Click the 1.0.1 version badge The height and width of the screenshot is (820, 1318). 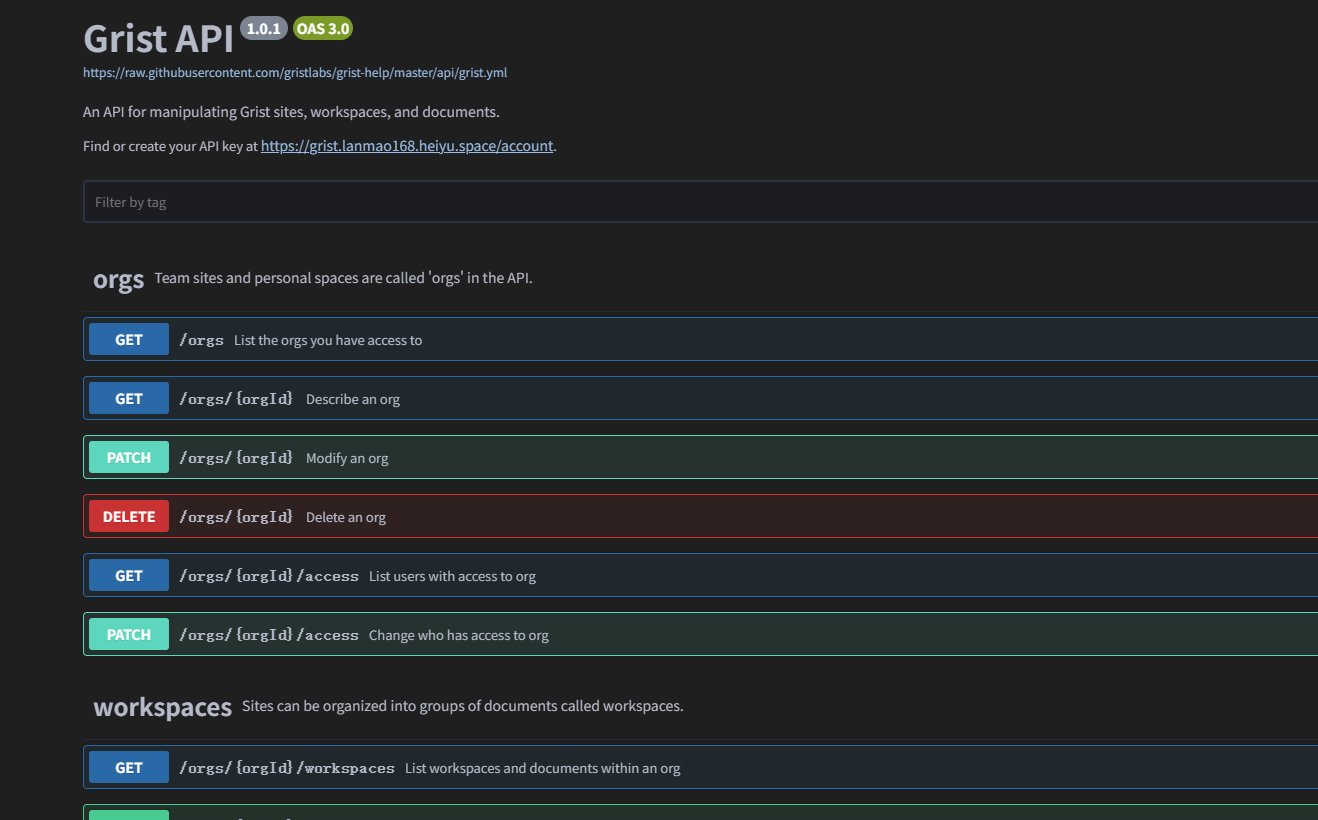coord(264,29)
